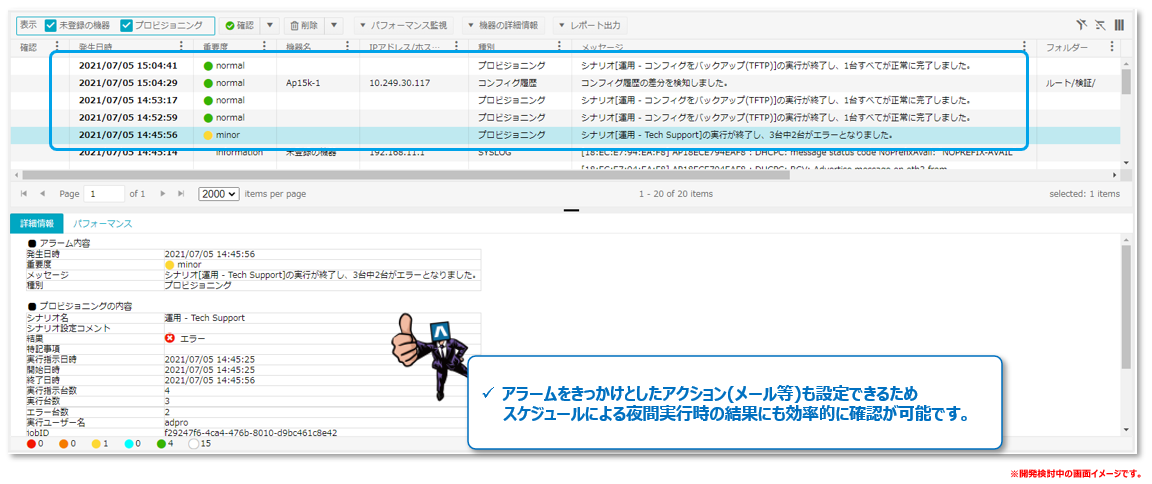Sort by 重要度 column header
1152x484 pixels.
tap(215, 47)
